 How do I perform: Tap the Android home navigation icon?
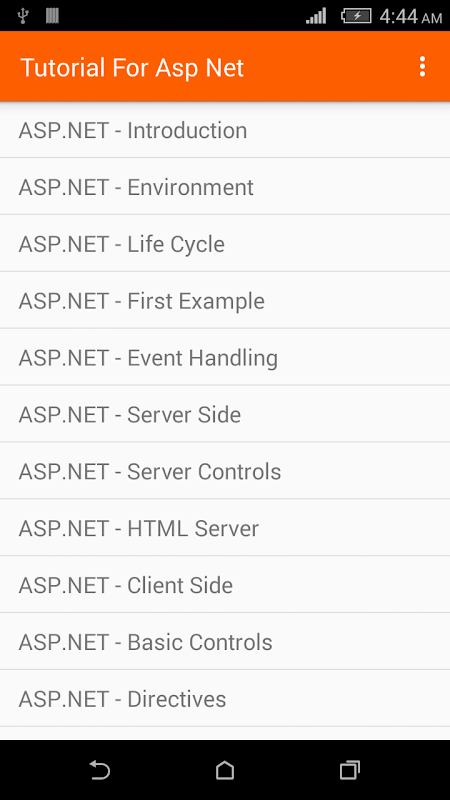tap(225, 770)
